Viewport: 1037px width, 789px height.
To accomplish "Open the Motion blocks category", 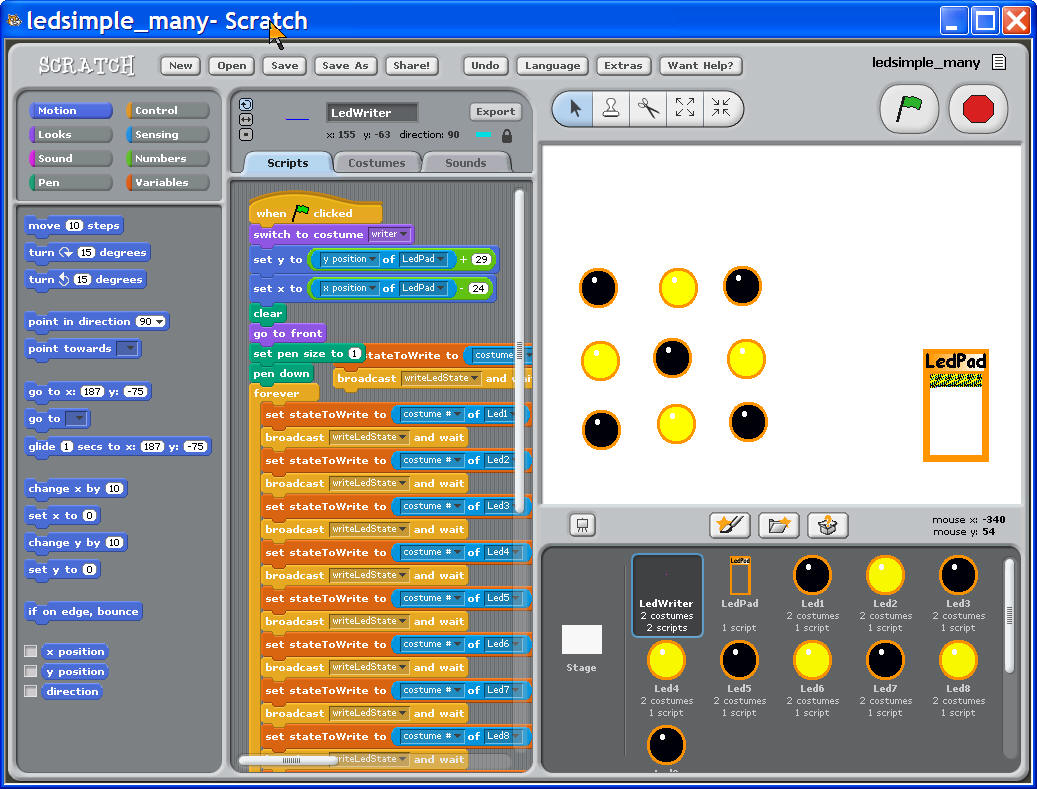I will (71, 110).
